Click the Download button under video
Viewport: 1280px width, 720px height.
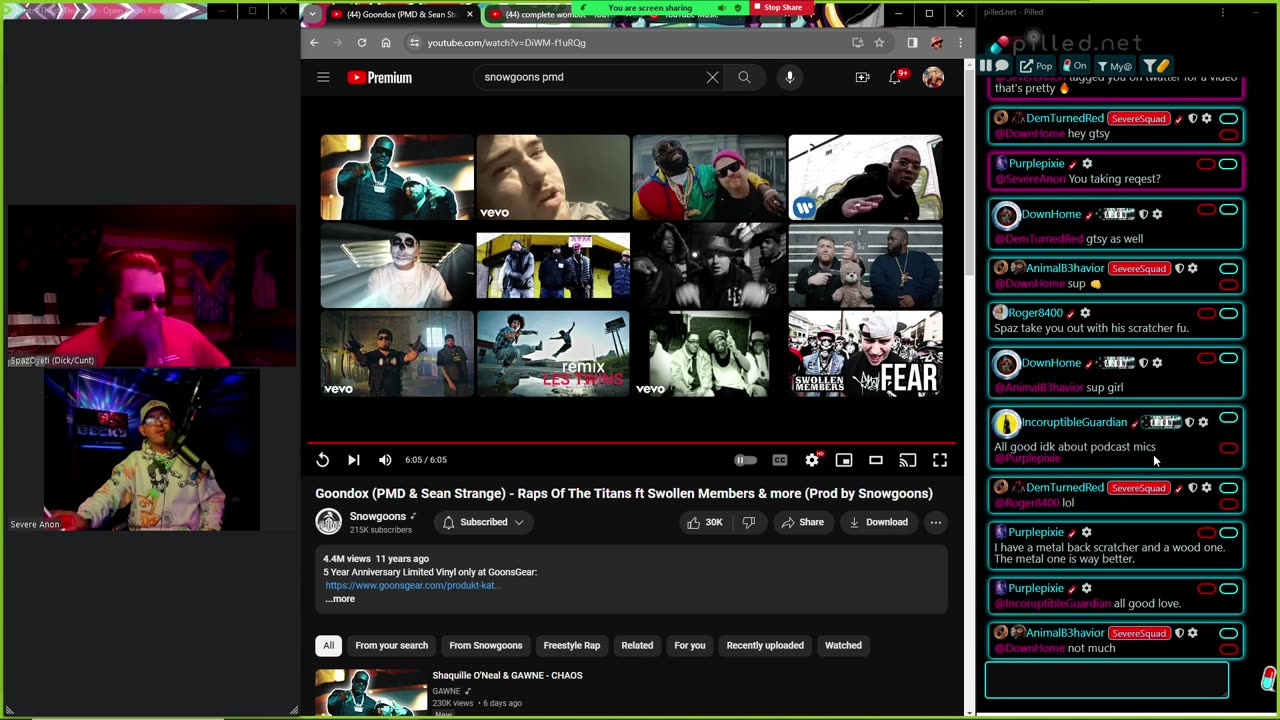click(878, 522)
